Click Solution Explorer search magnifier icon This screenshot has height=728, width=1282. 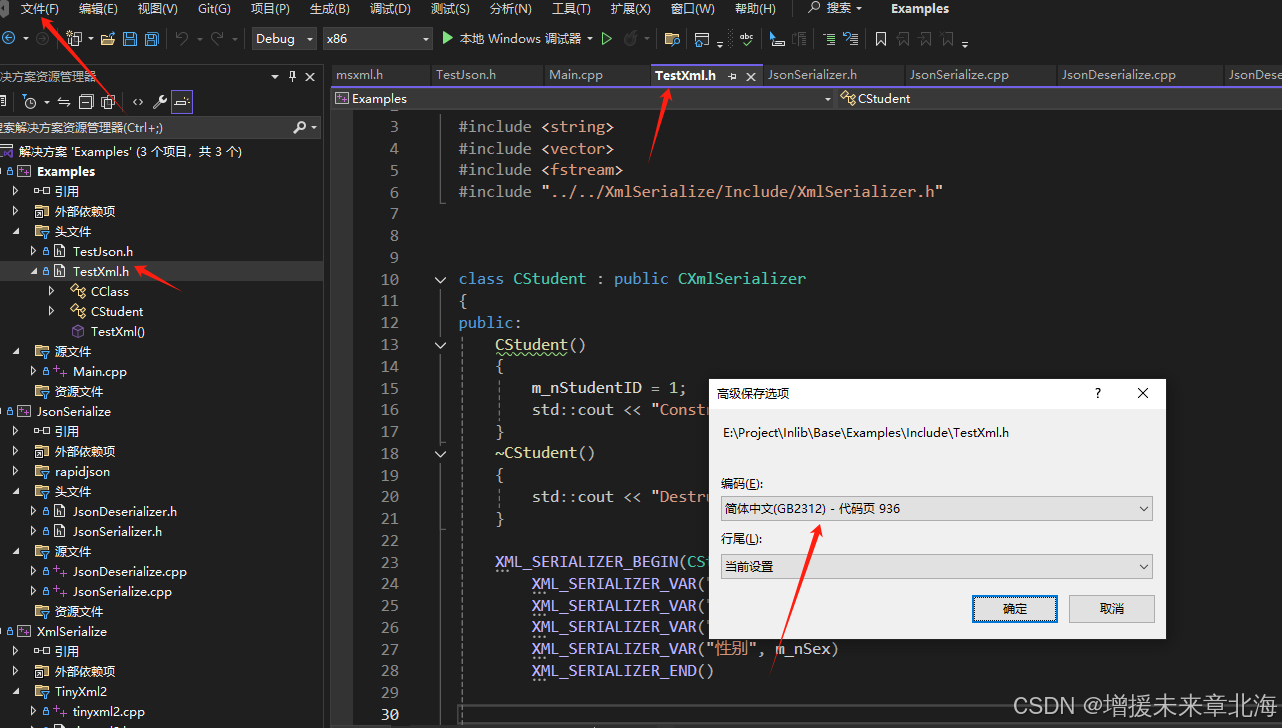(x=299, y=127)
